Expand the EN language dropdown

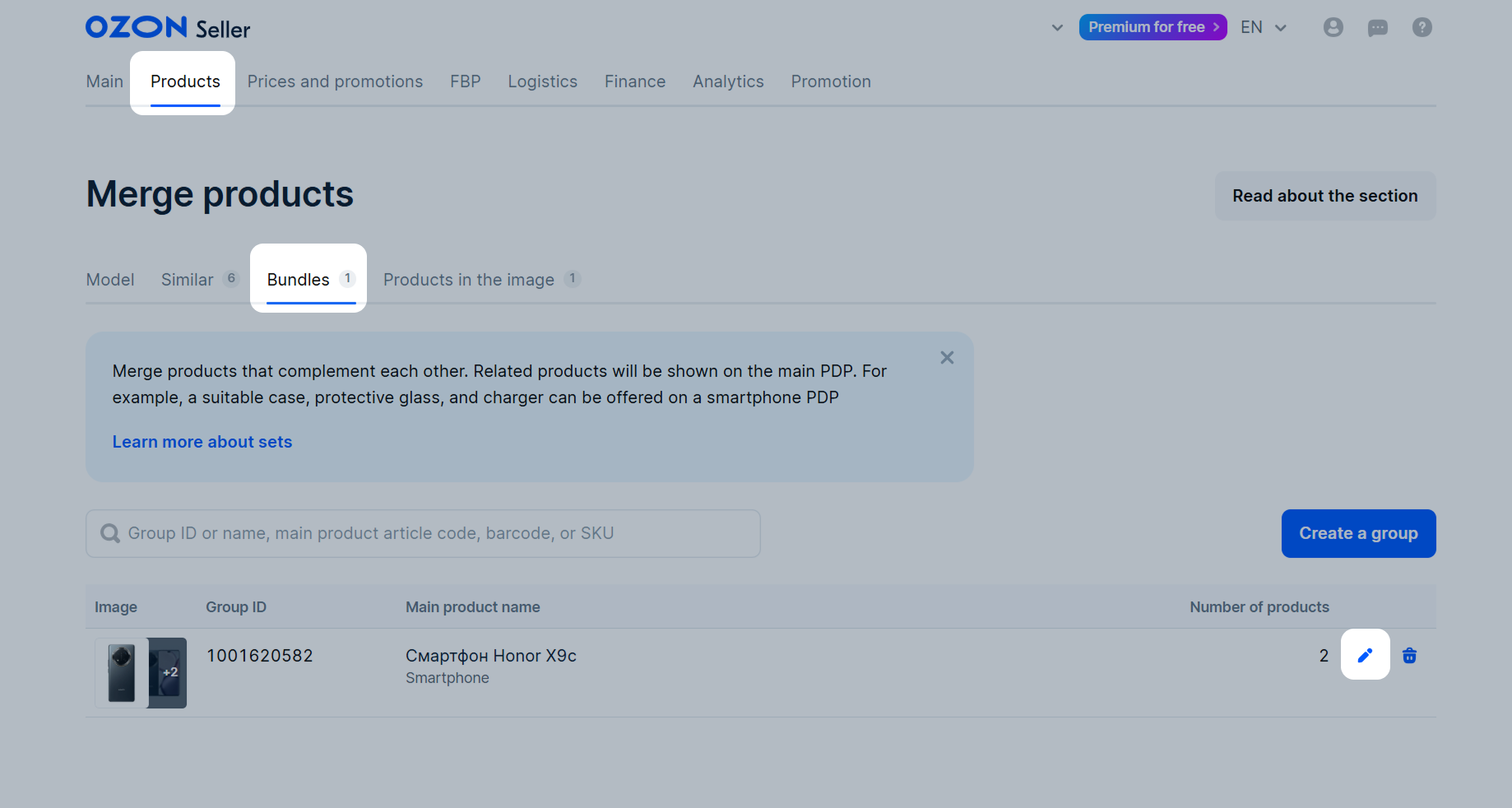point(1264,27)
